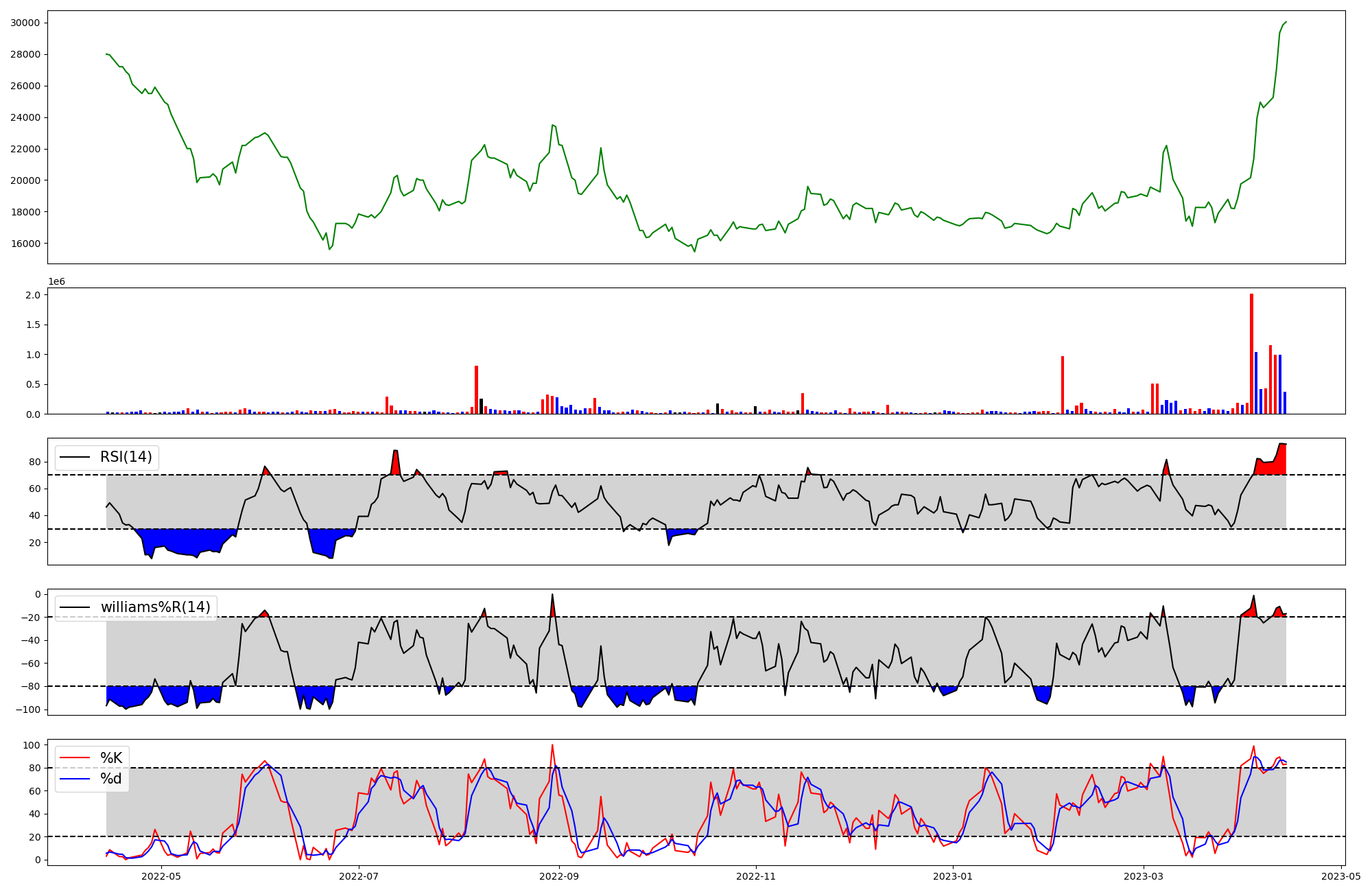Select the blue %d legend entry
1372x892 pixels.
point(111,779)
